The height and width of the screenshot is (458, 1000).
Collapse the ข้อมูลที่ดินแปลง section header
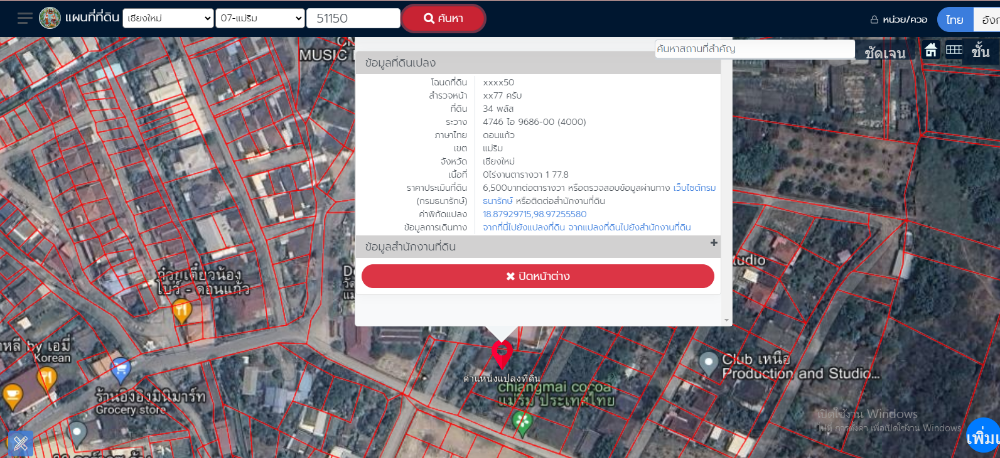click(x=538, y=63)
